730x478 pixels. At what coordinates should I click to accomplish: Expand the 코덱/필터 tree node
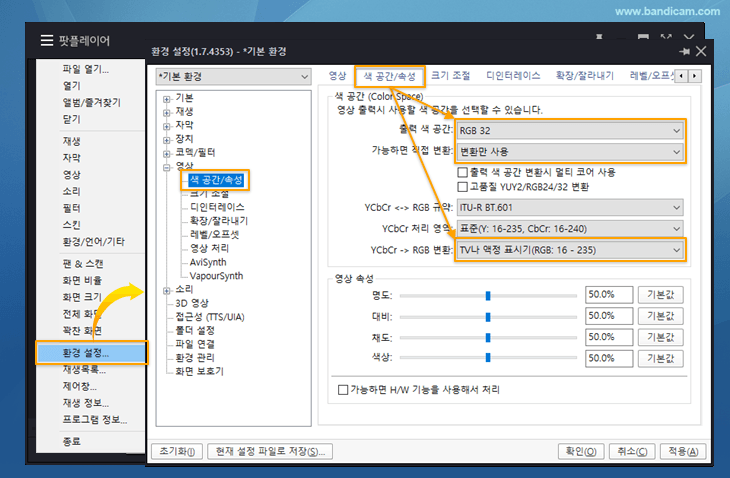click(166, 153)
